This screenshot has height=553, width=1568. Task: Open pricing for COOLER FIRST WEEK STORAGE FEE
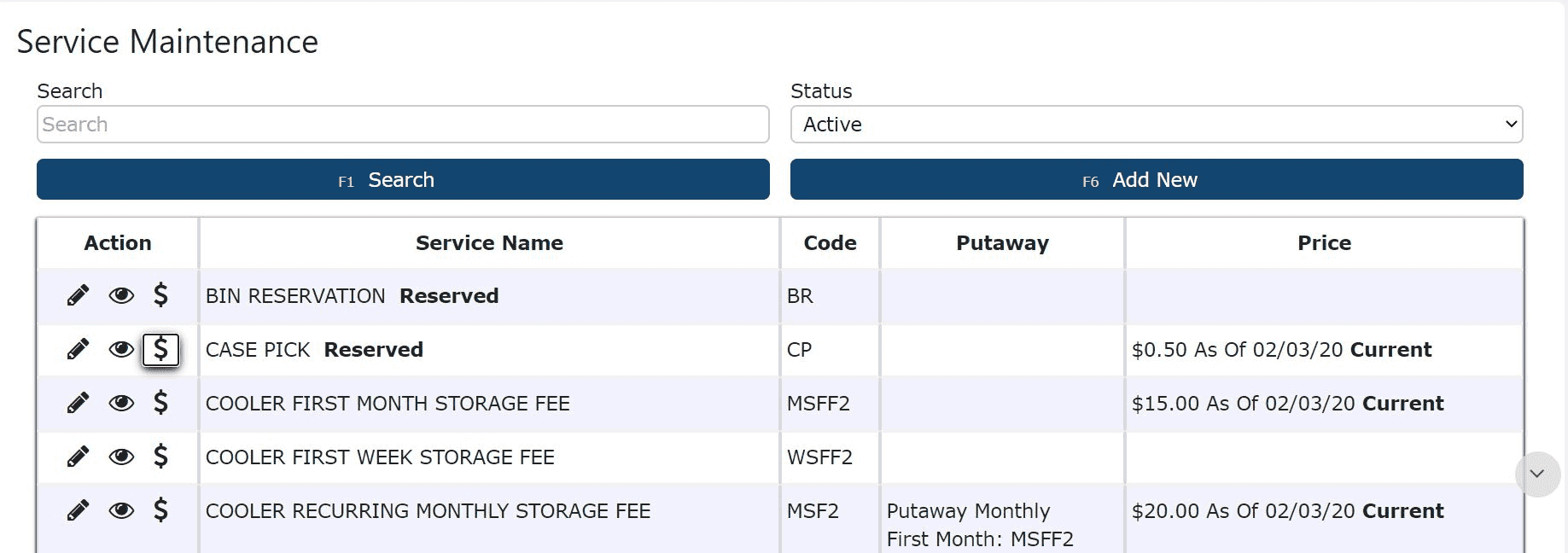pyautogui.click(x=160, y=457)
